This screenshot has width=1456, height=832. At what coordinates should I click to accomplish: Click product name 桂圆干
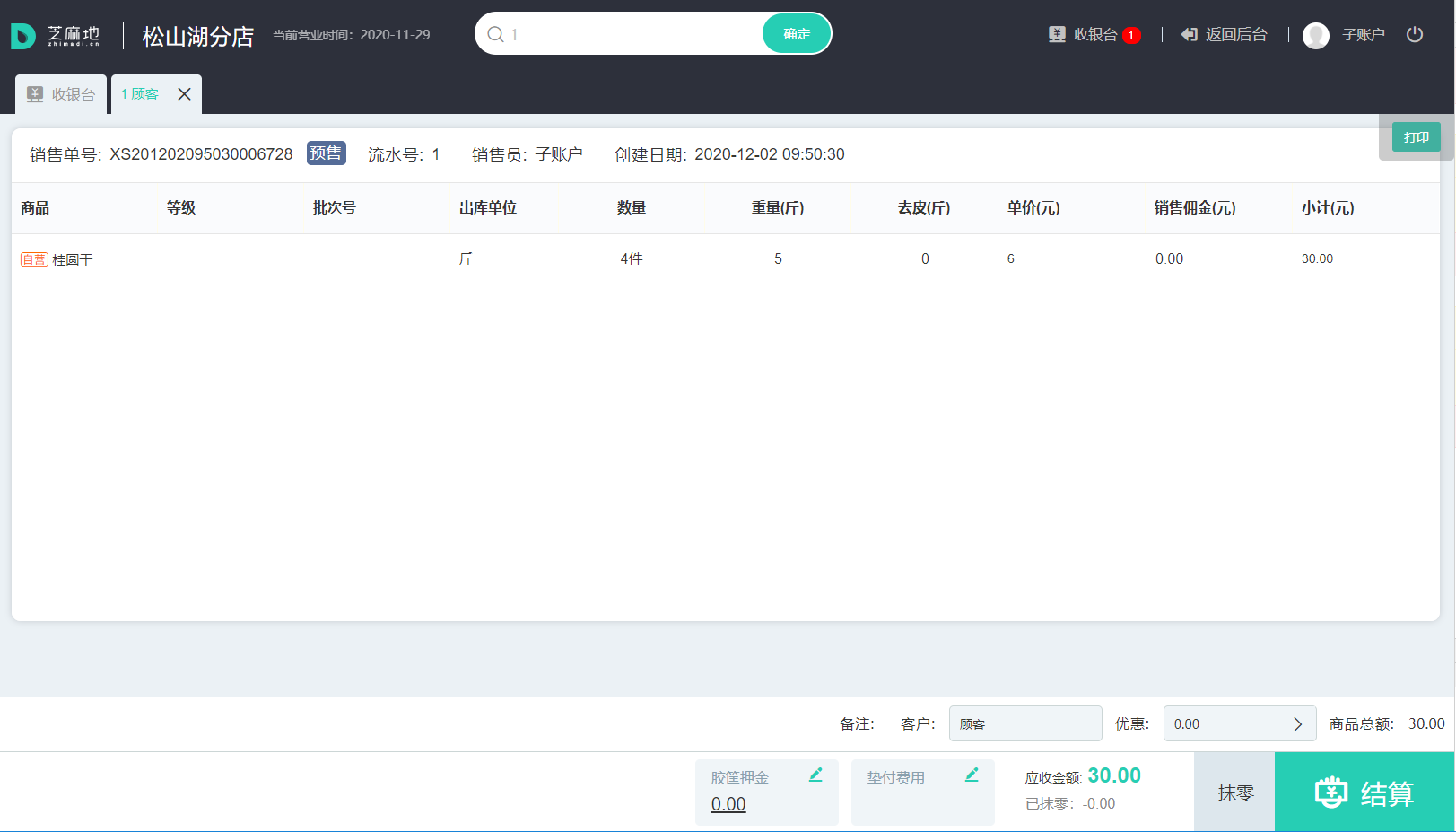73,259
